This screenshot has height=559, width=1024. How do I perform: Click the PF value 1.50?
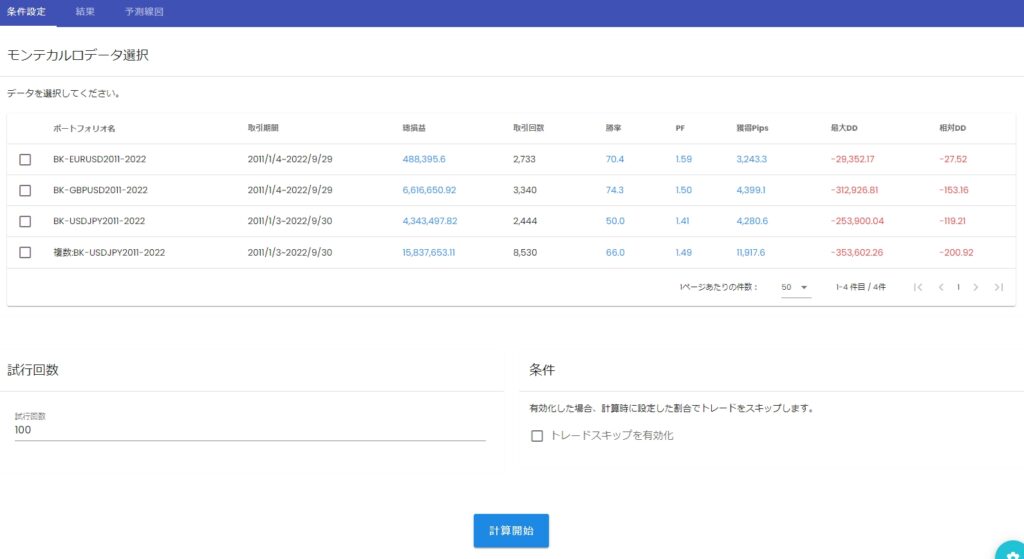coord(684,191)
